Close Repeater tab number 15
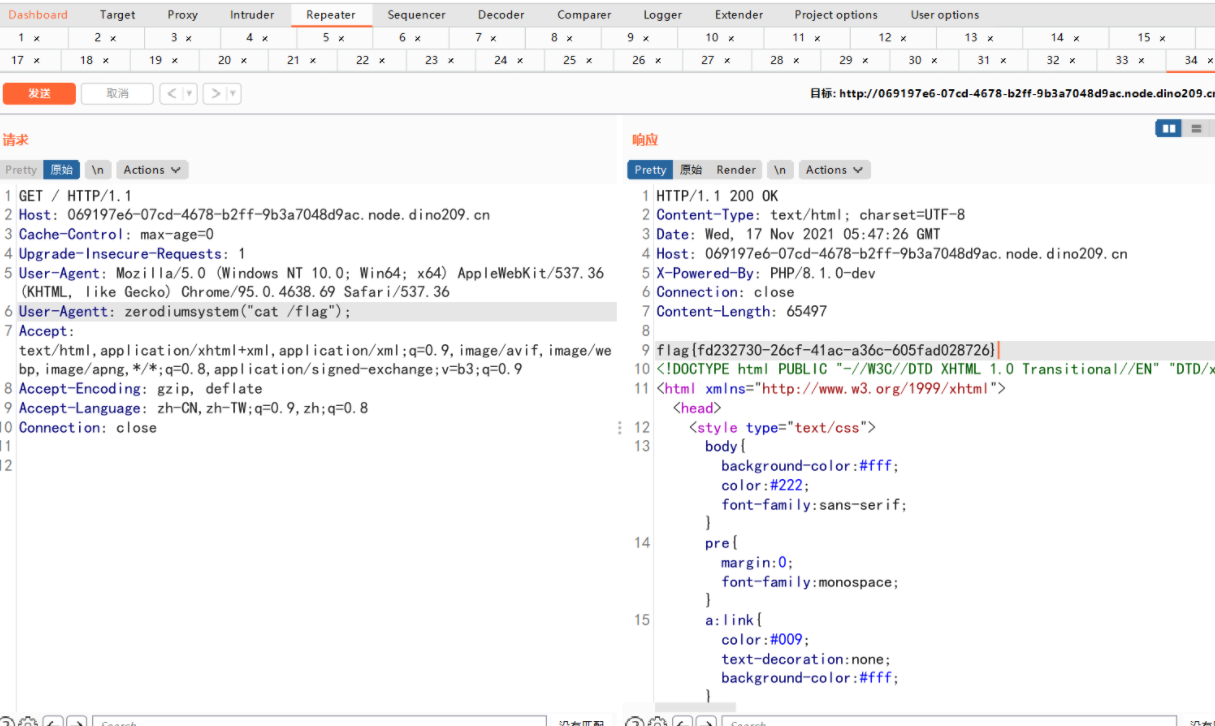Viewport: 1215px width, 726px height. tap(1163, 38)
